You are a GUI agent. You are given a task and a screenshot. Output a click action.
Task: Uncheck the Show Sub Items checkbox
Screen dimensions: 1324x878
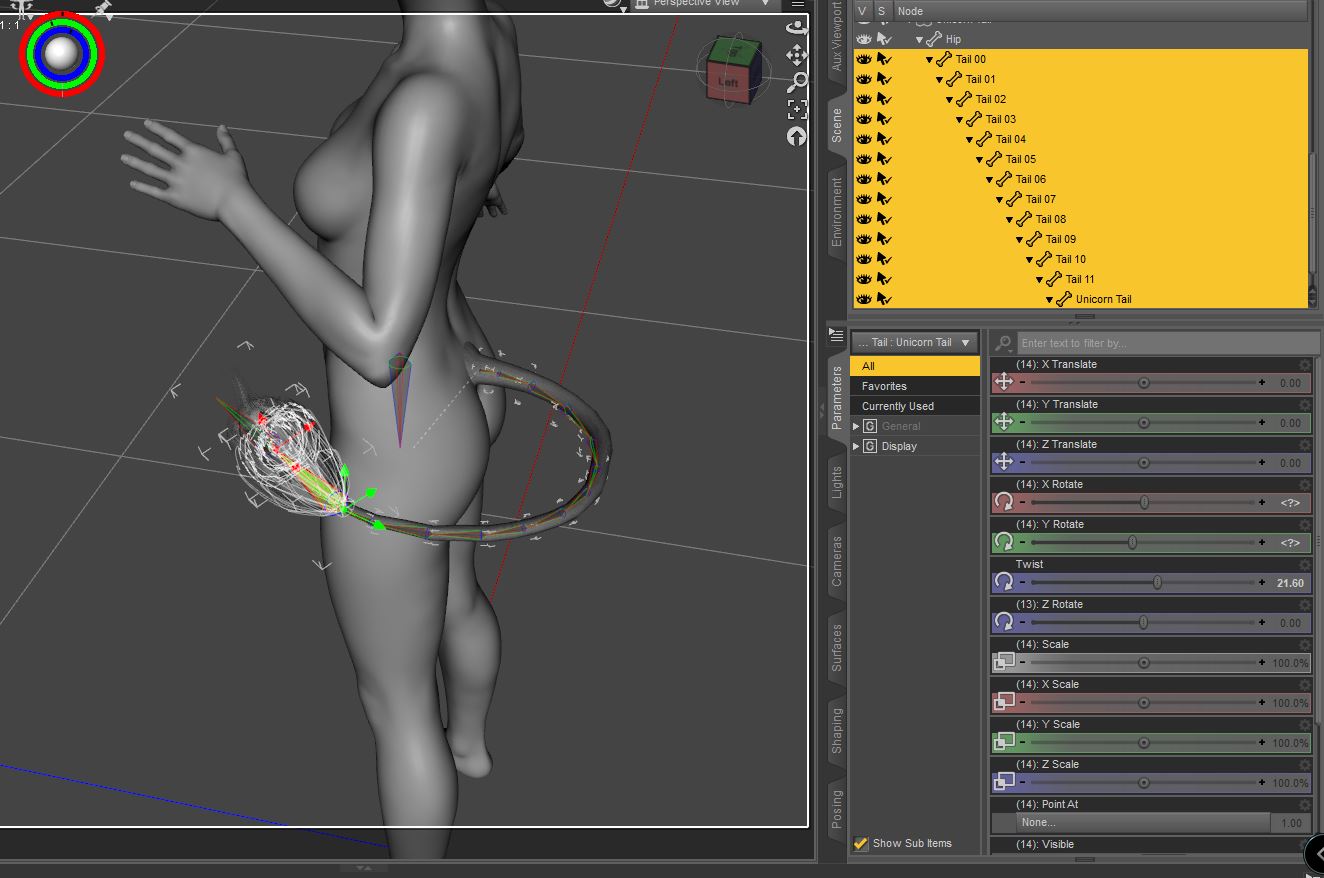(x=860, y=843)
